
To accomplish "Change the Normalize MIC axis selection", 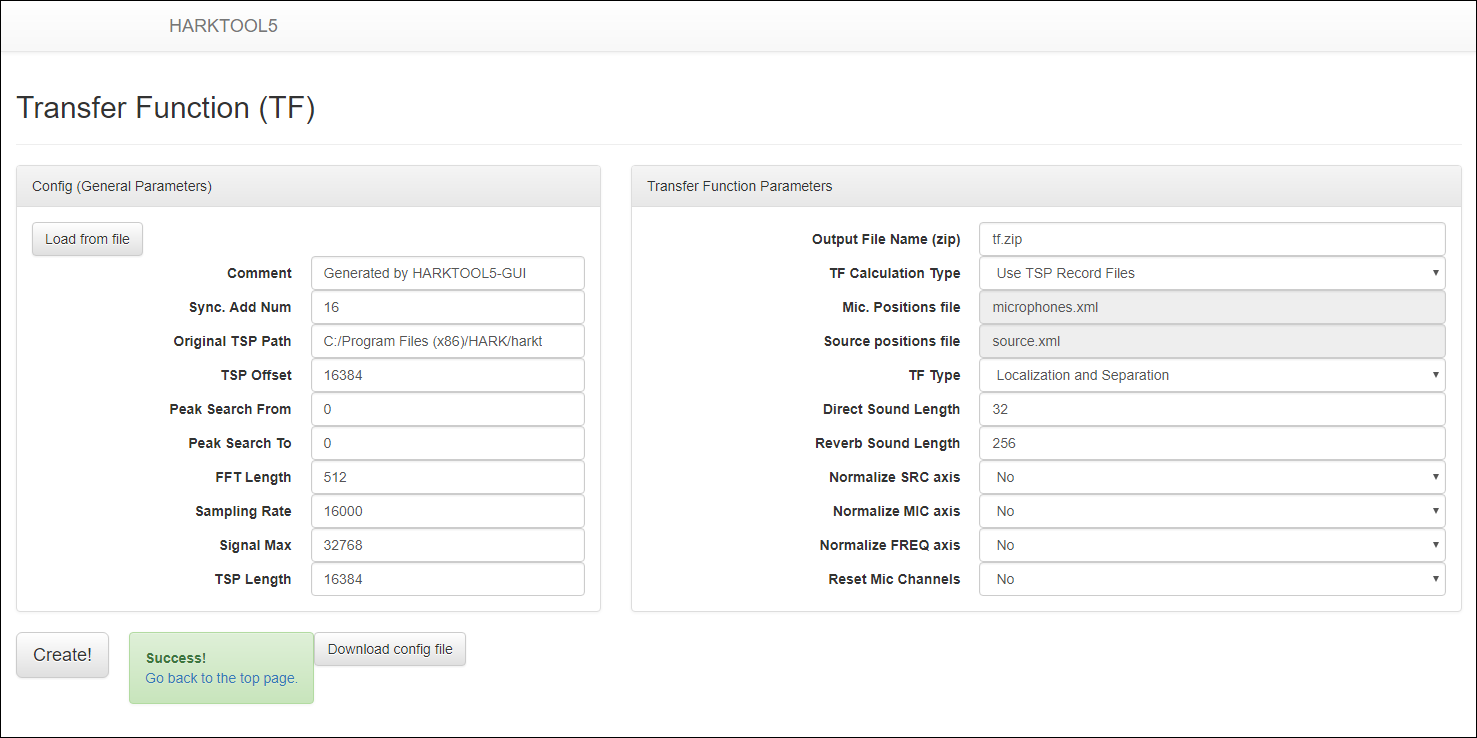I will pyautogui.click(x=1211, y=511).
